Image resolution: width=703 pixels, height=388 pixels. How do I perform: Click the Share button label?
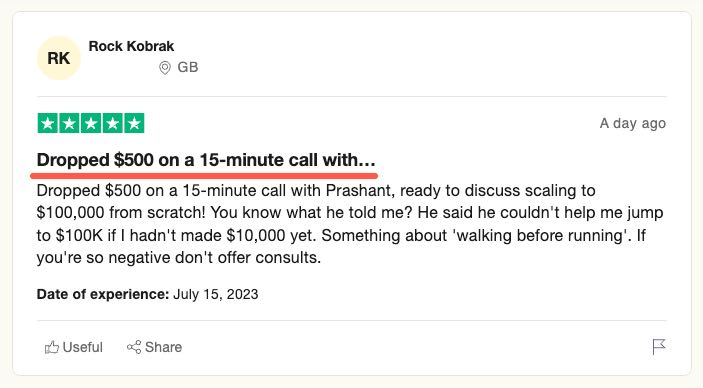coord(163,347)
